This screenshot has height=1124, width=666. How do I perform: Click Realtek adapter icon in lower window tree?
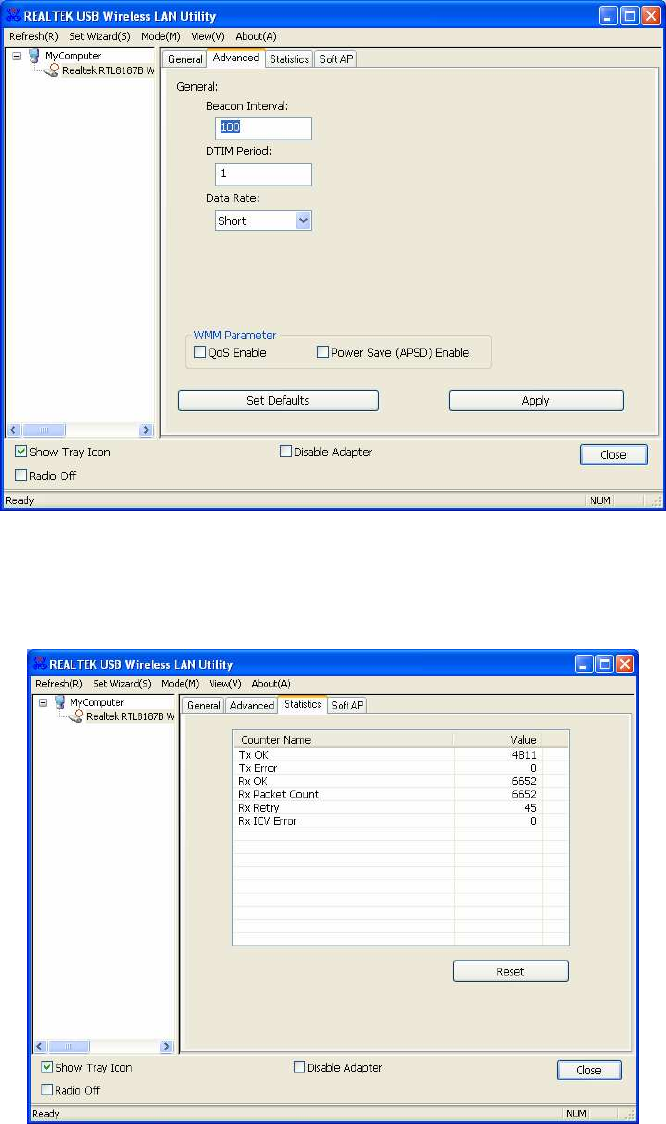77,716
